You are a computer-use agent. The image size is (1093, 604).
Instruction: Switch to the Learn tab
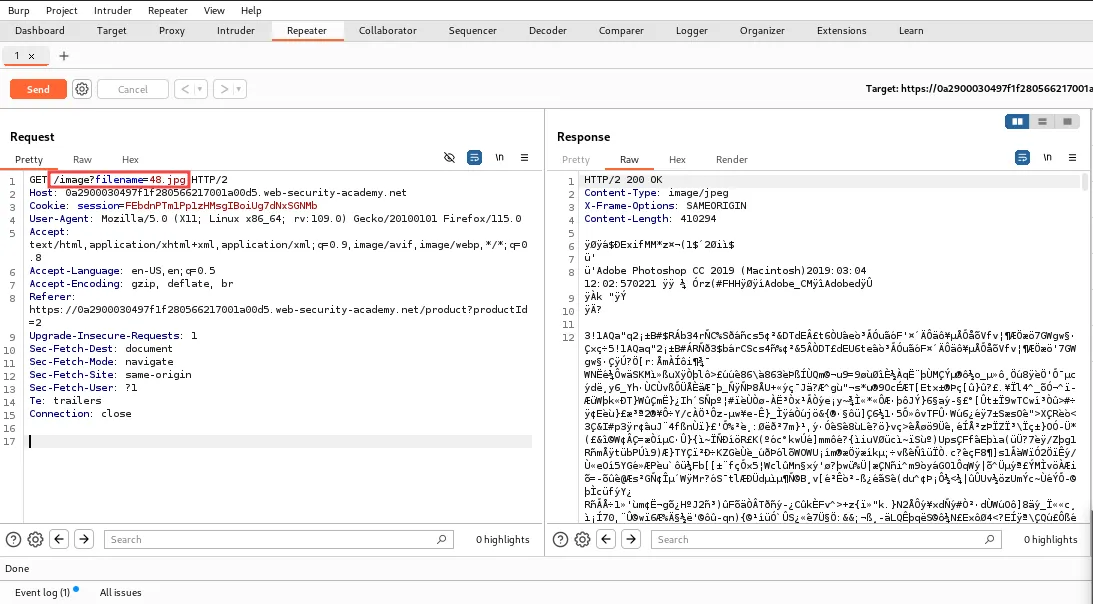tap(910, 31)
